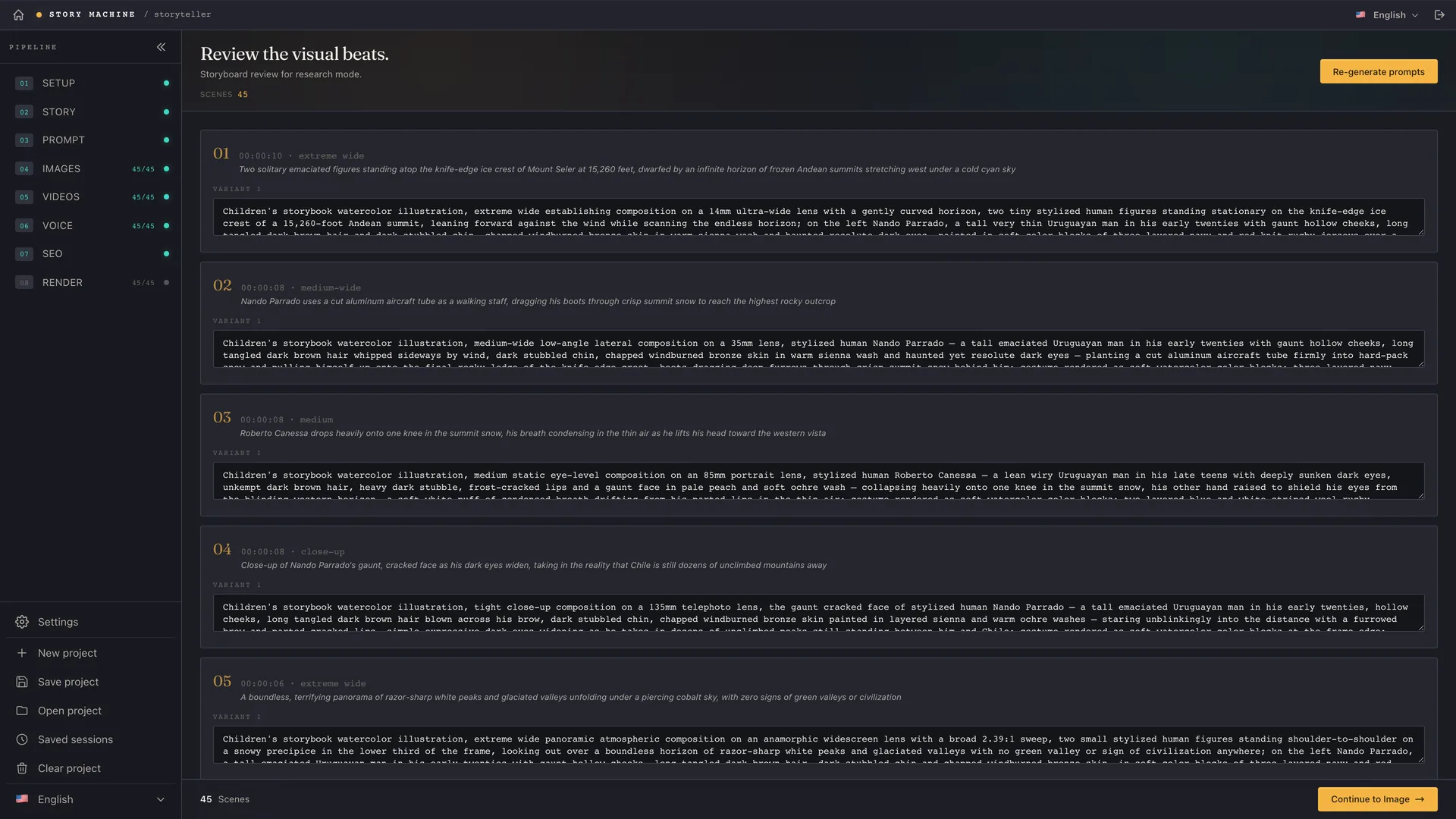The width and height of the screenshot is (1456, 819).
Task: Click the Clear project trash icon
Action: [x=22, y=768]
